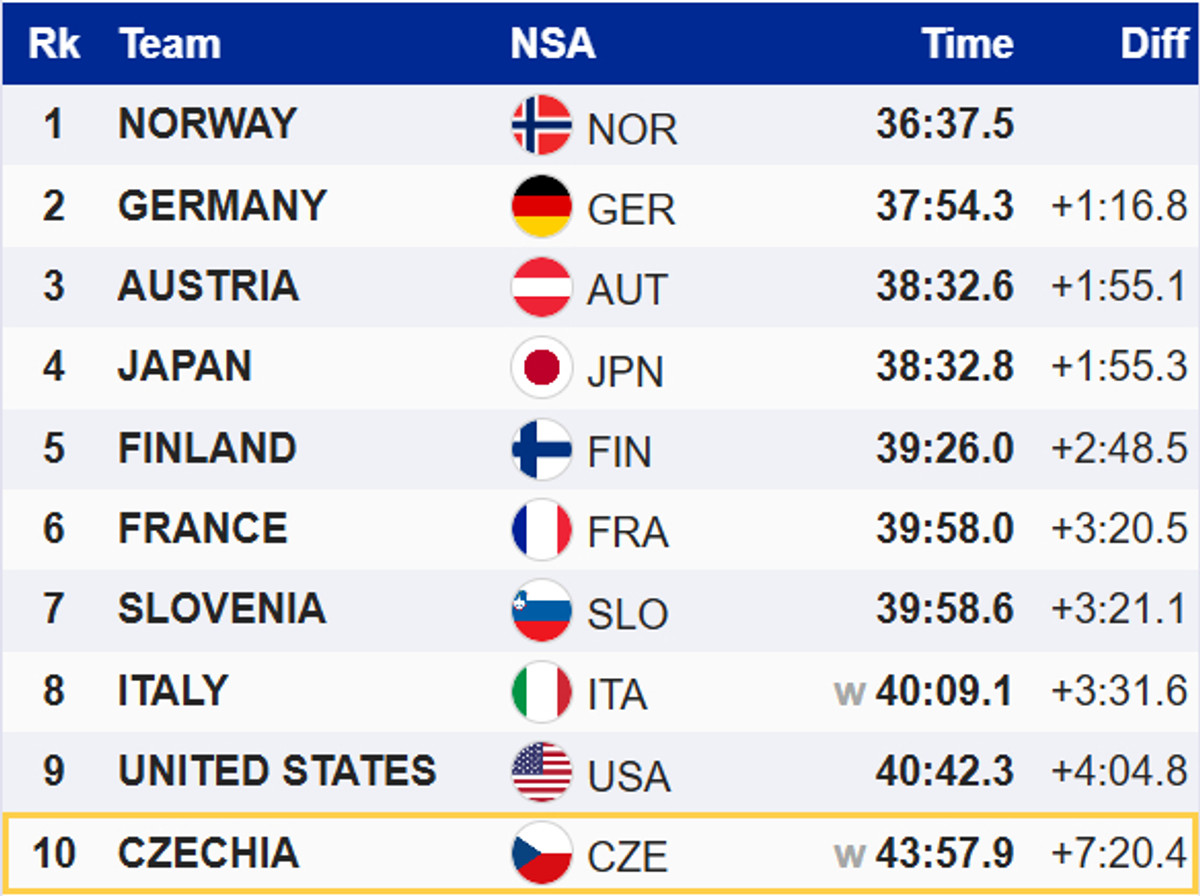Click the Czechia flag icon

[x=541, y=853]
